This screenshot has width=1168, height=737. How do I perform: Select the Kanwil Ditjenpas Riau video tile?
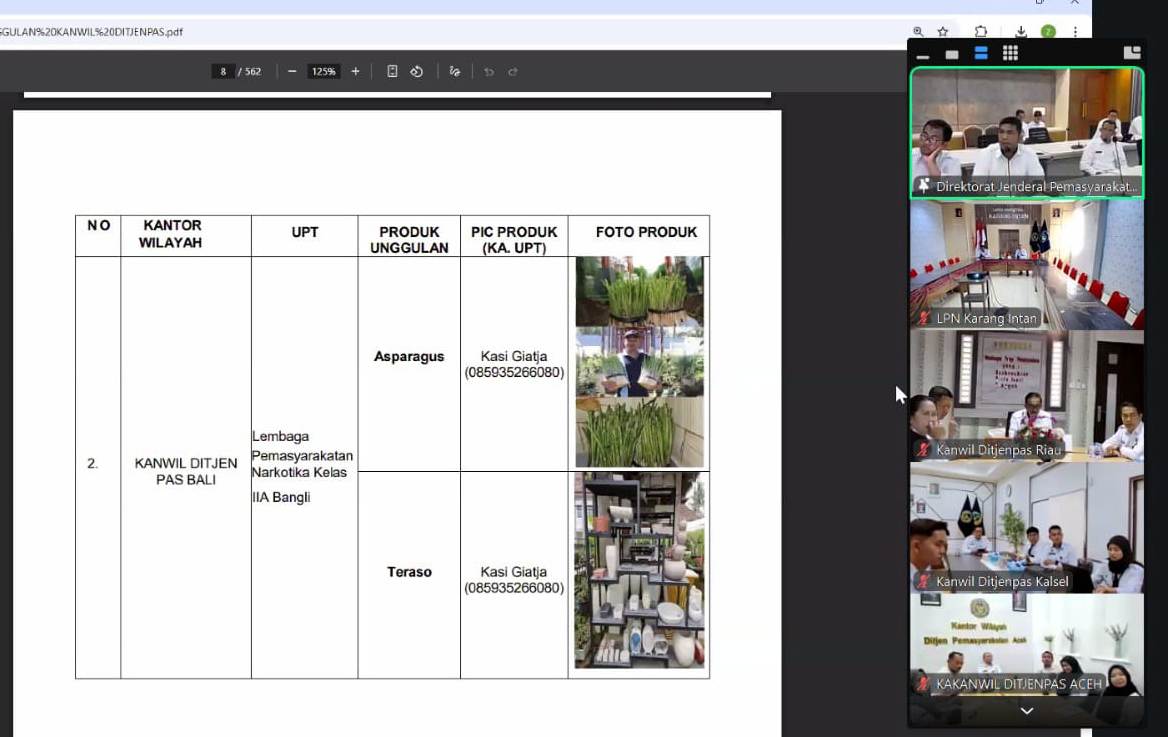1026,396
